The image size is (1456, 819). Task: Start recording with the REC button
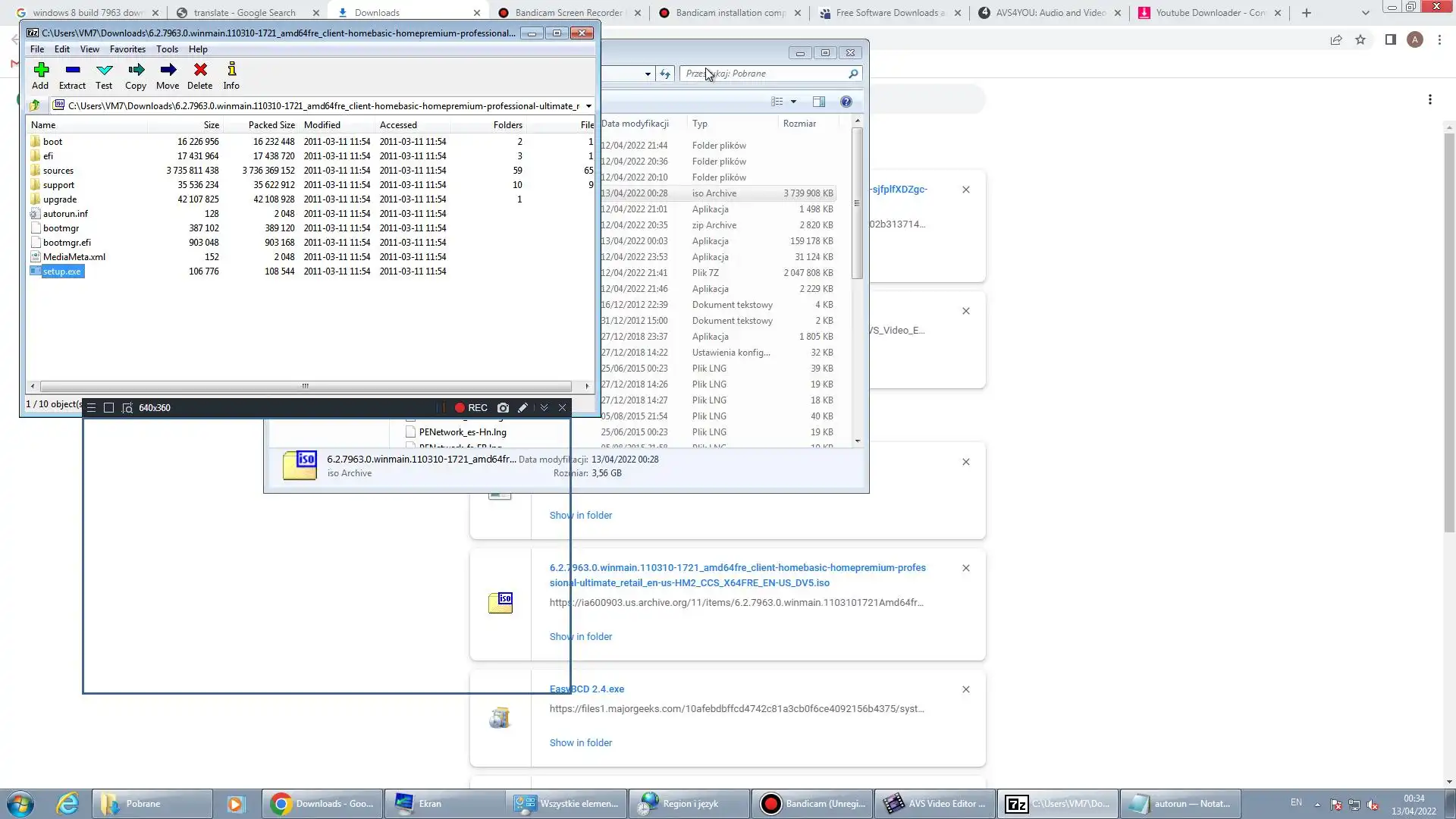point(471,408)
